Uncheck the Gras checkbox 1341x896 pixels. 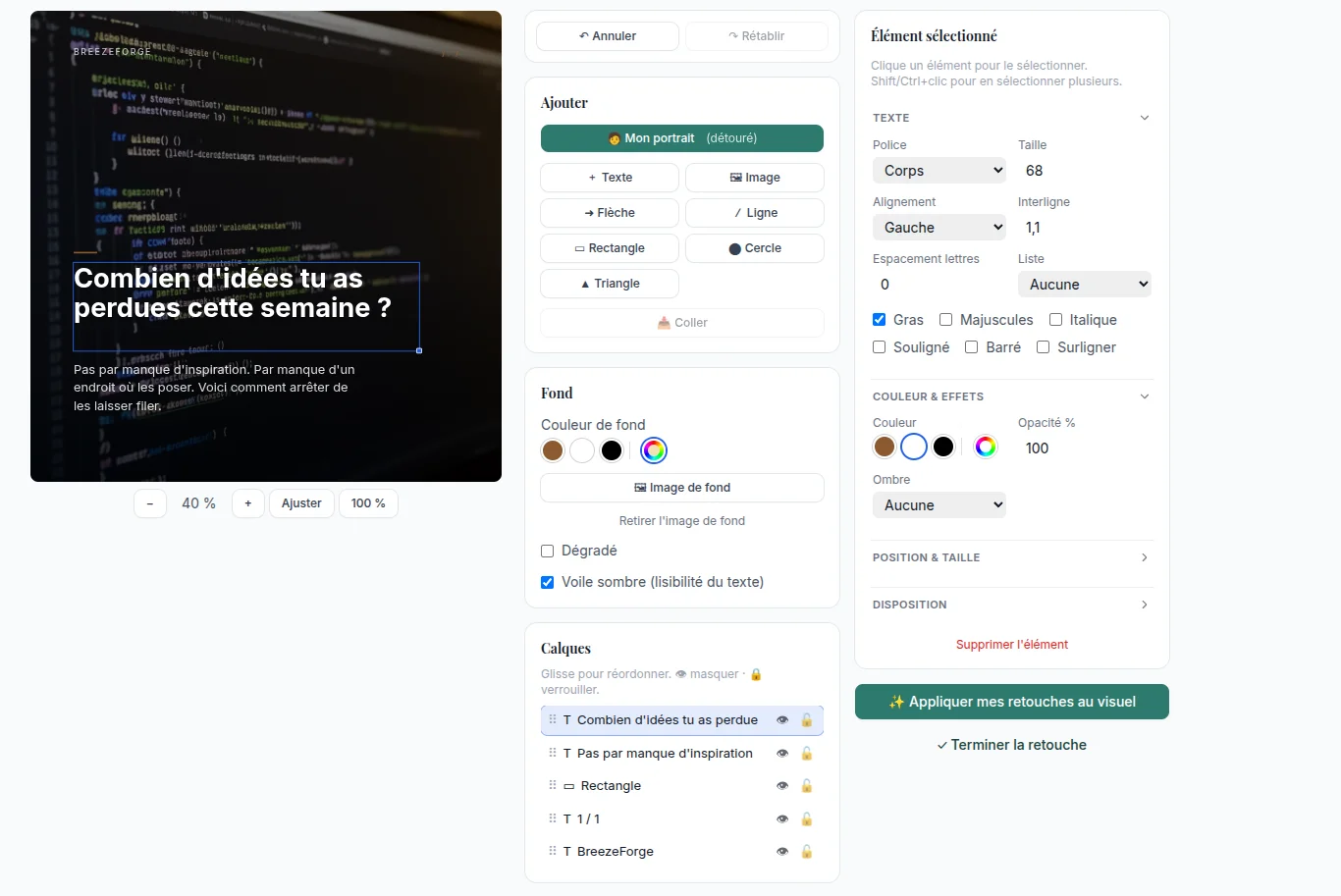(880, 320)
